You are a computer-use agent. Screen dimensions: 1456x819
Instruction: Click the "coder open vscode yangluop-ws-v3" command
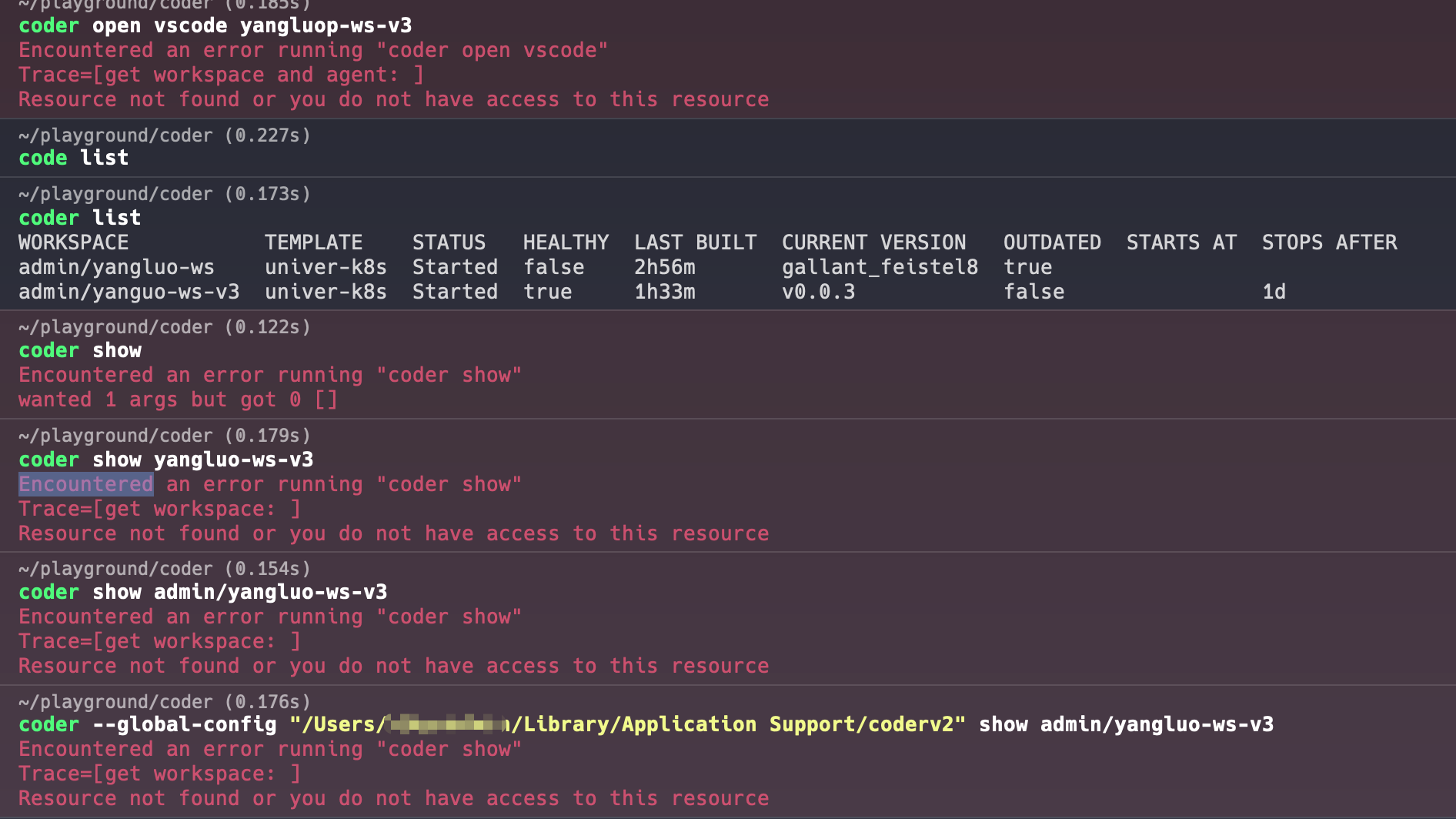point(215,25)
